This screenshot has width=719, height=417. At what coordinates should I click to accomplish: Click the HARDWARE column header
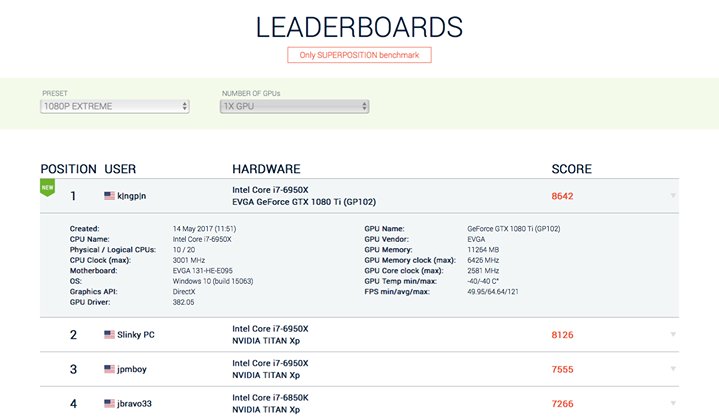click(266, 169)
